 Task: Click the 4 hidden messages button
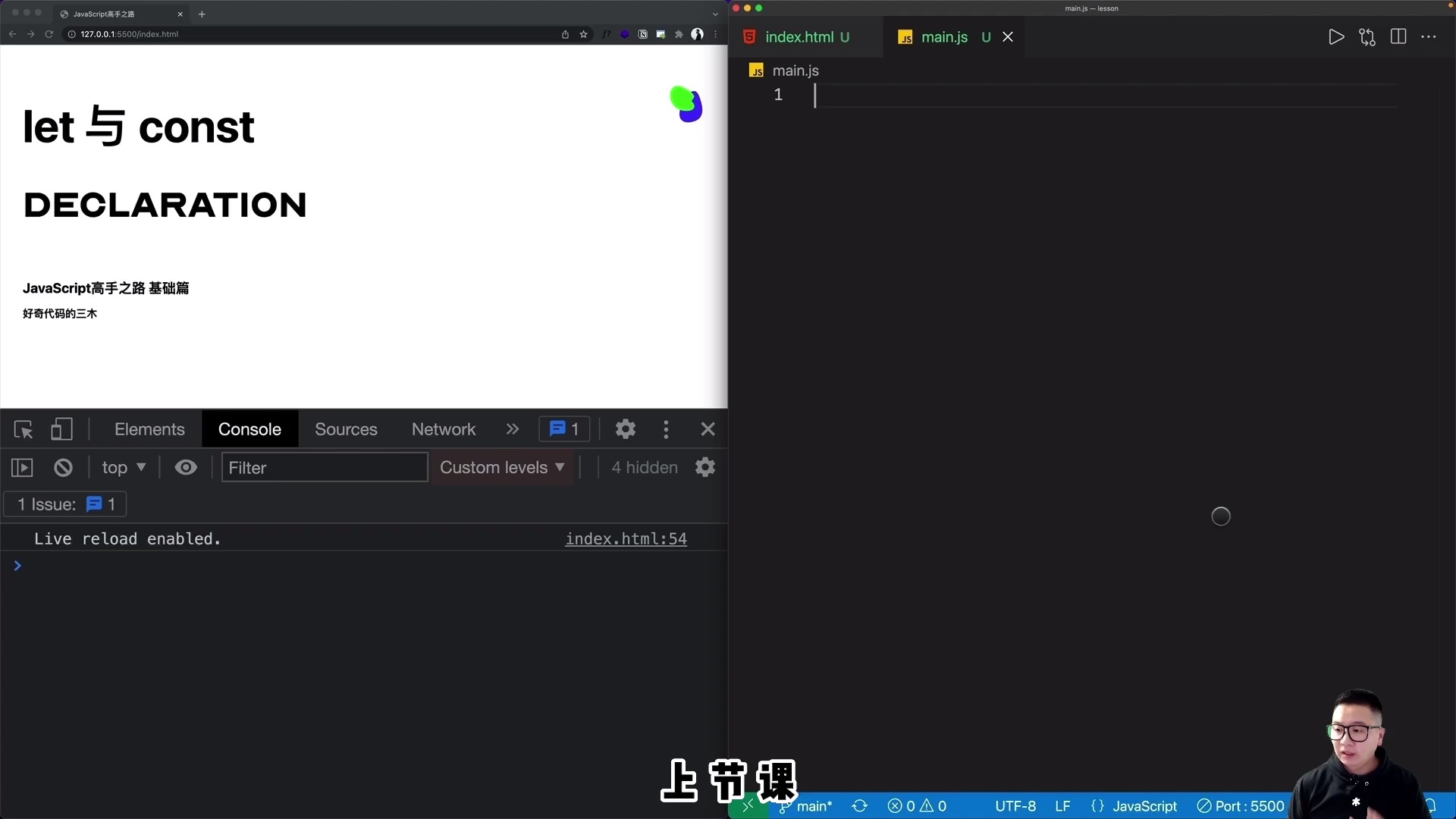pos(644,467)
